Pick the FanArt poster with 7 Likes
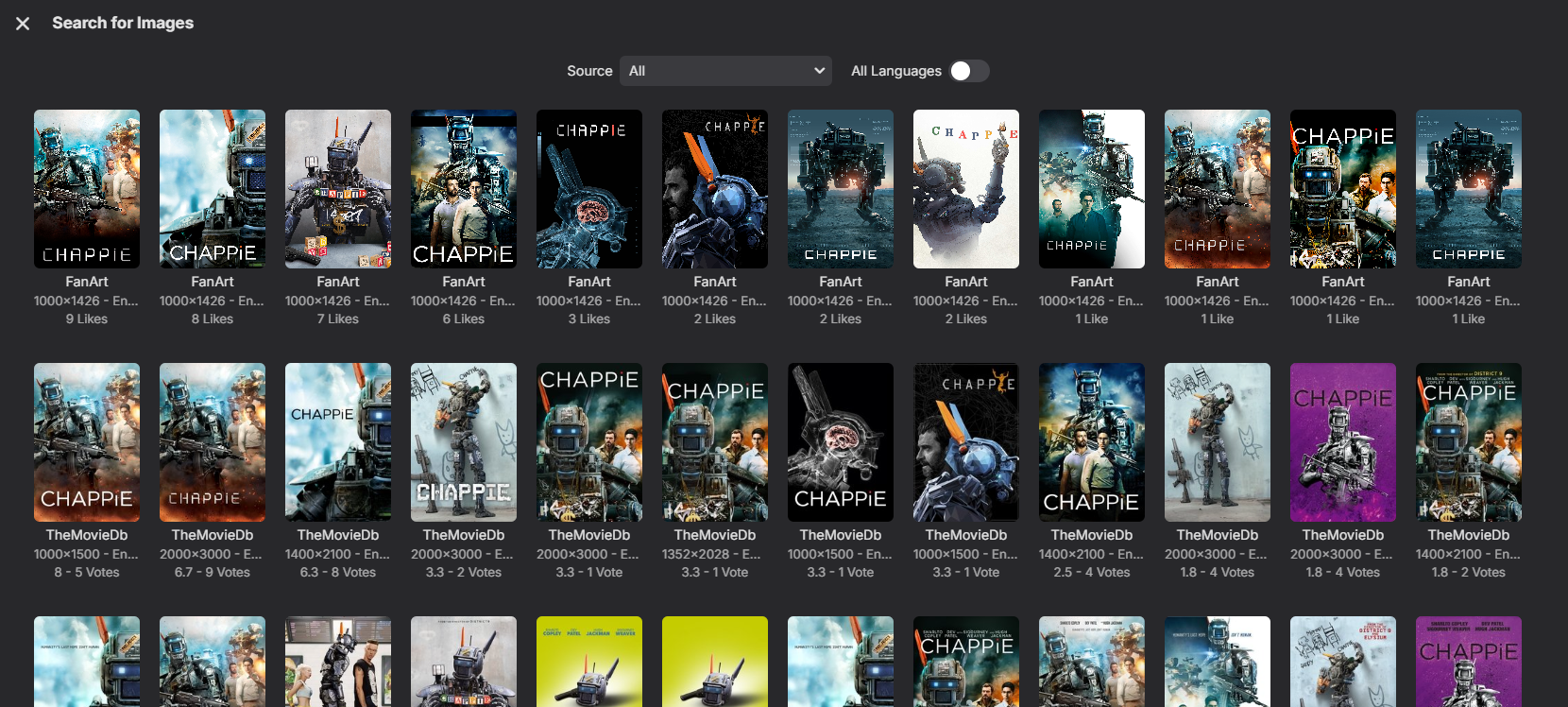This screenshot has width=1568, height=707. [x=338, y=189]
